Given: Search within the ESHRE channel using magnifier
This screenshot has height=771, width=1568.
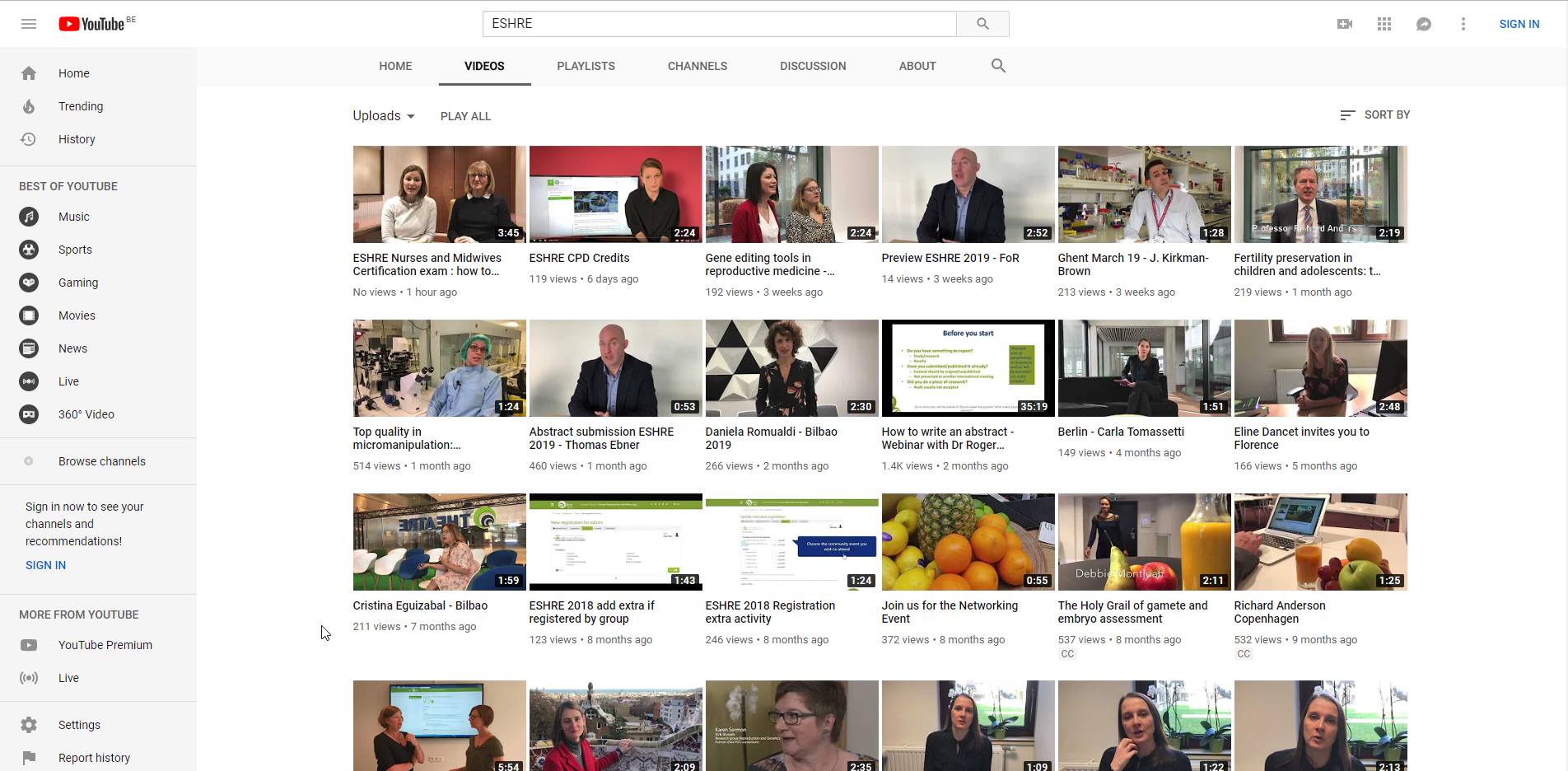Looking at the screenshot, I should click(x=998, y=66).
